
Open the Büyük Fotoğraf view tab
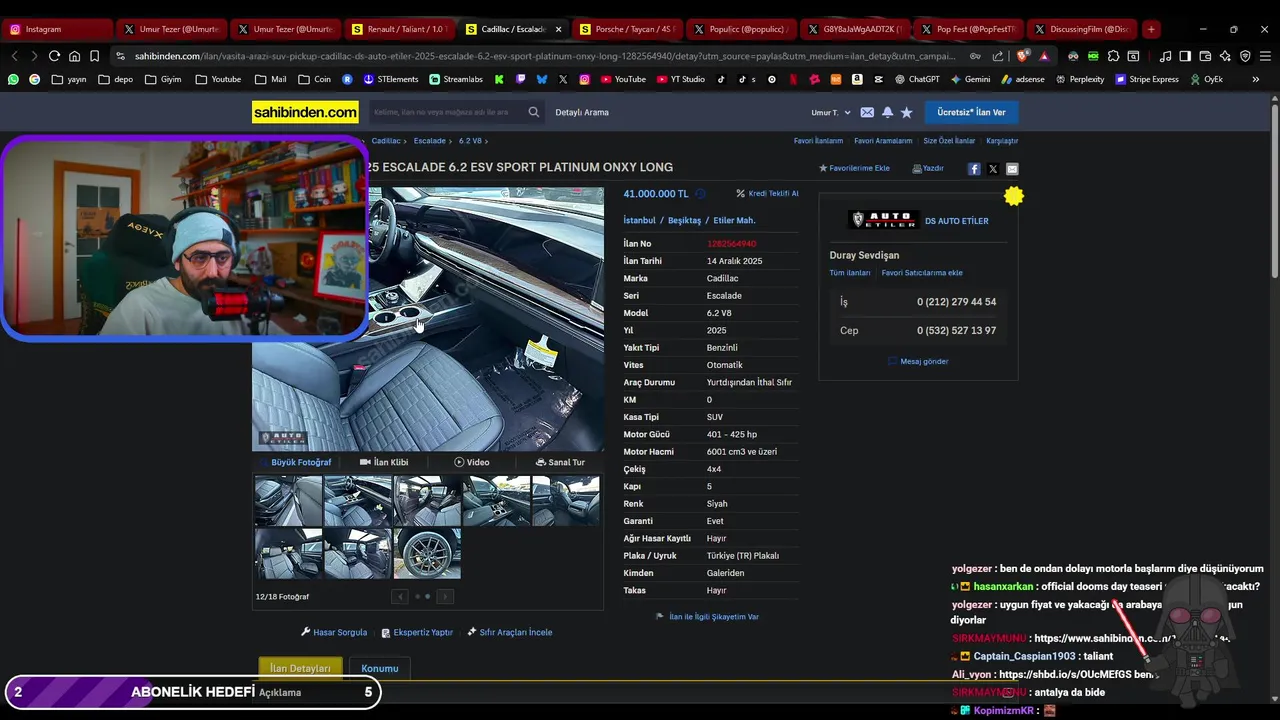point(294,462)
